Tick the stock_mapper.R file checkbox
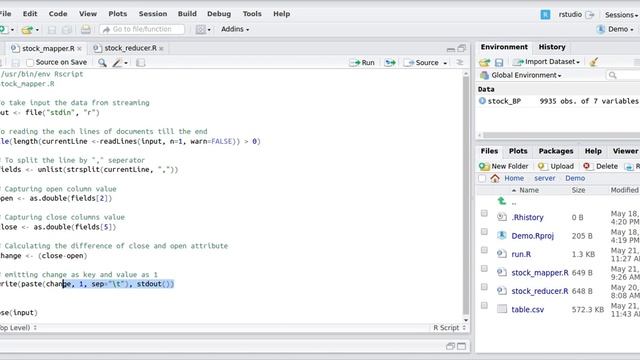640x360 pixels. coord(484,269)
